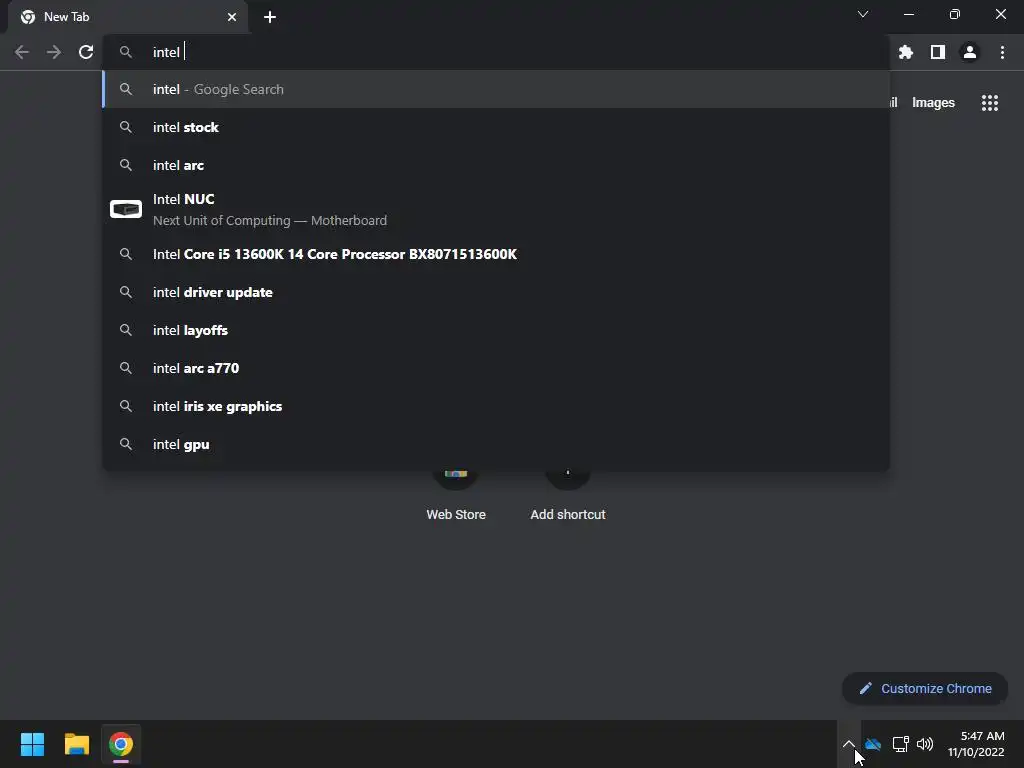Open File Explorer from the taskbar
Image resolution: width=1024 pixels, height=768 pixels.
click(x=76, y=744)
